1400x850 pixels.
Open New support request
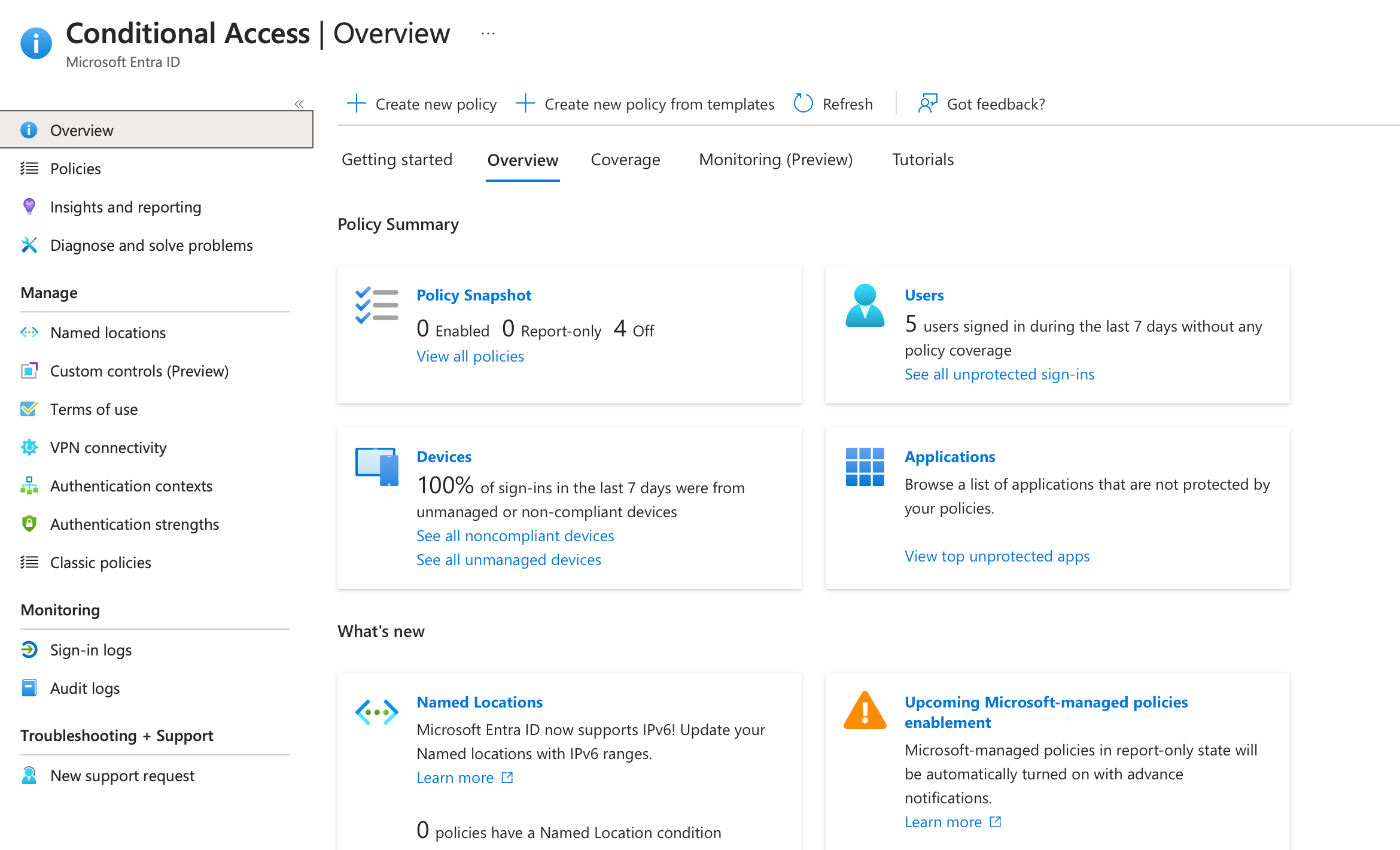coord(122,776)
